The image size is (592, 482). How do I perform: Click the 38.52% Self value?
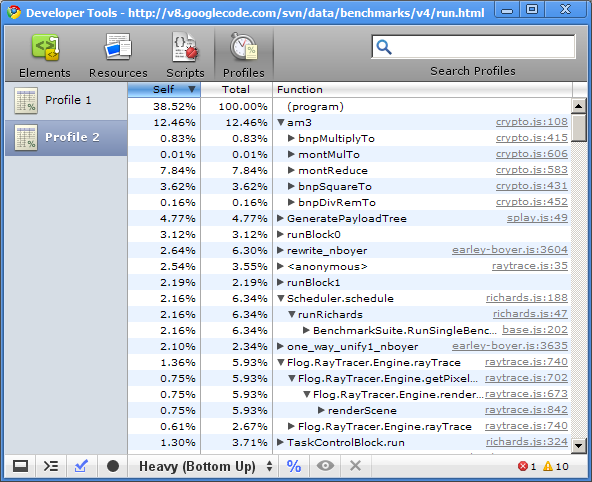tap(174, 107)
